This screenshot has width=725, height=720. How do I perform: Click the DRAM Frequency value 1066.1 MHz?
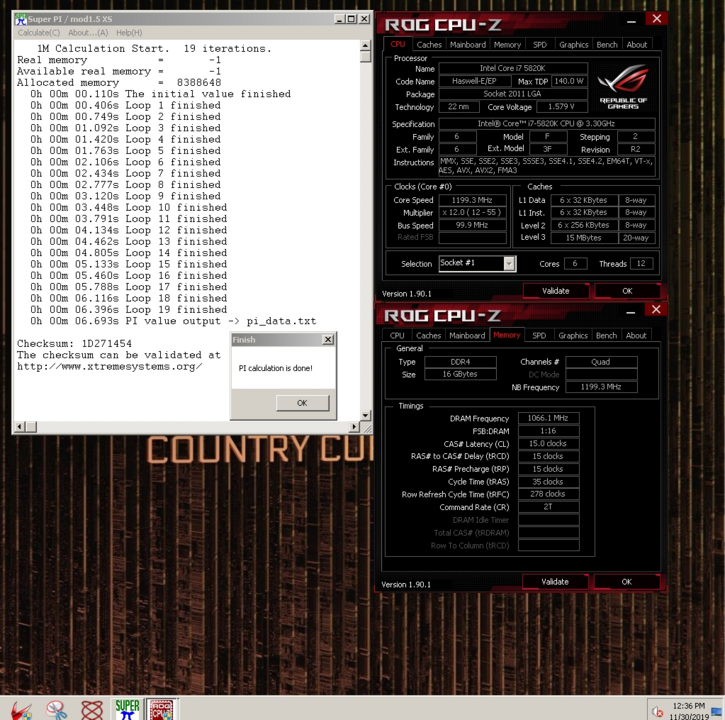[548, 418]
